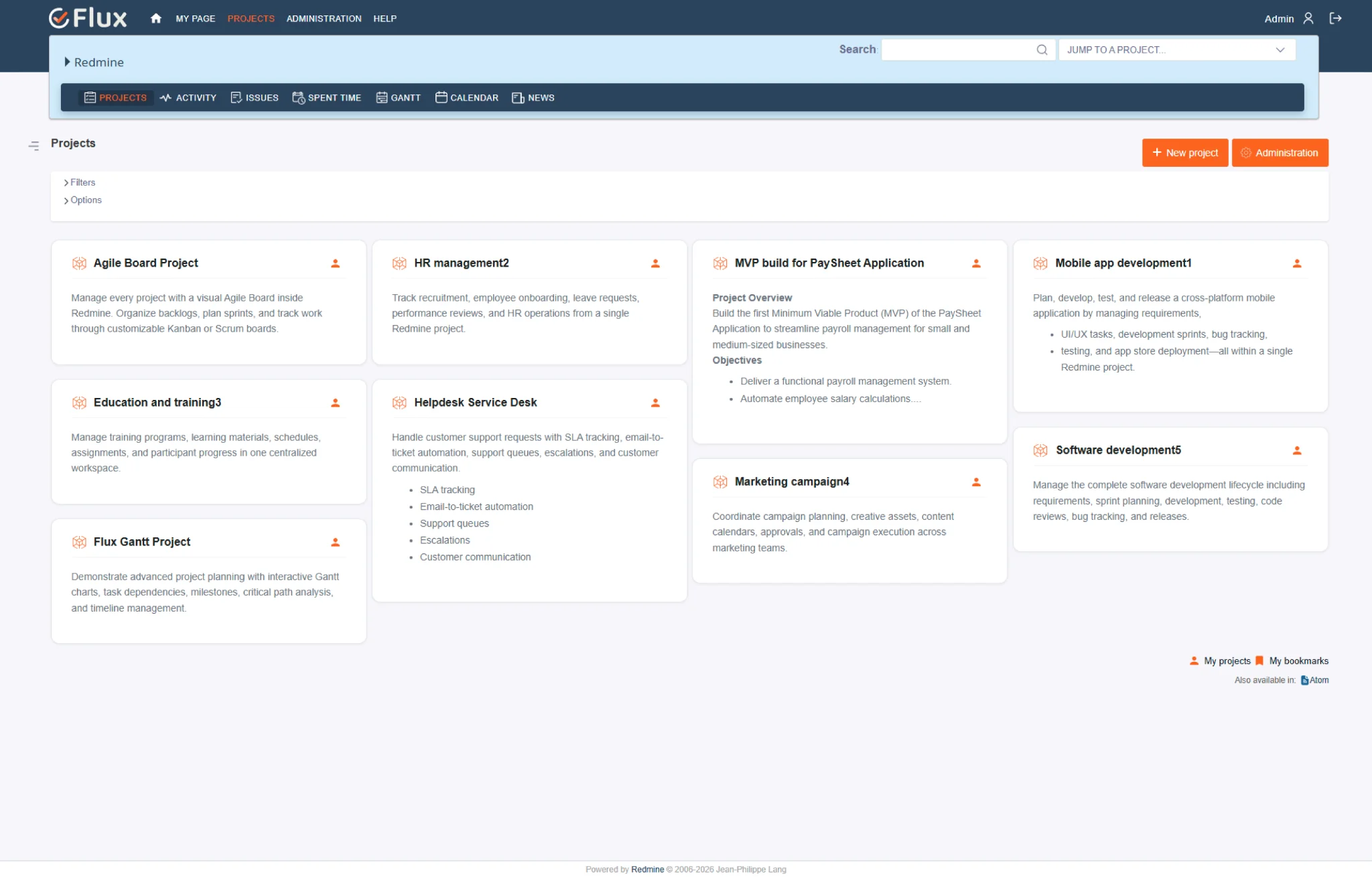This screenshot has width=1372, height=877.
Task: Open the Jump to a project dropdown
Action: [x=1177, y=50]
